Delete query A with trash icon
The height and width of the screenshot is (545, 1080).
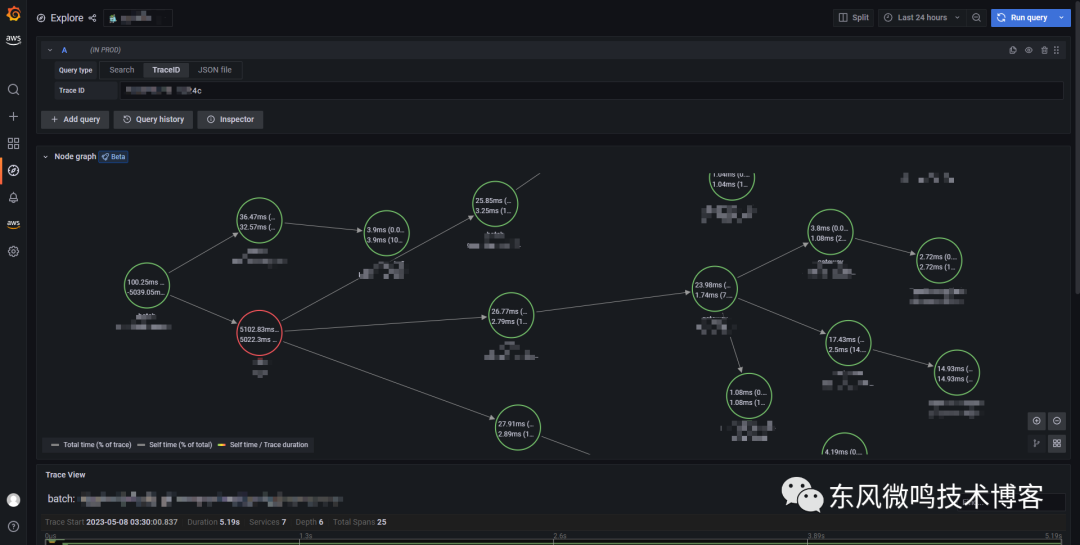pos(1044,50)
